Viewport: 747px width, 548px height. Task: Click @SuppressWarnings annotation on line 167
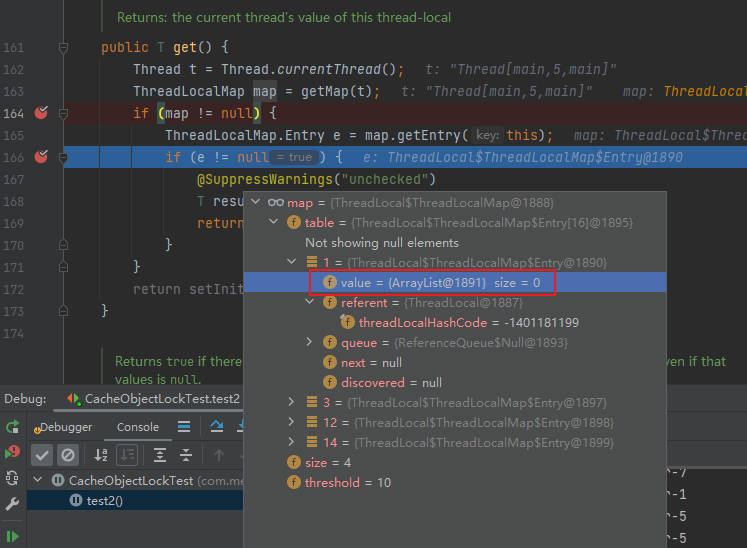(x=264, y=180)
